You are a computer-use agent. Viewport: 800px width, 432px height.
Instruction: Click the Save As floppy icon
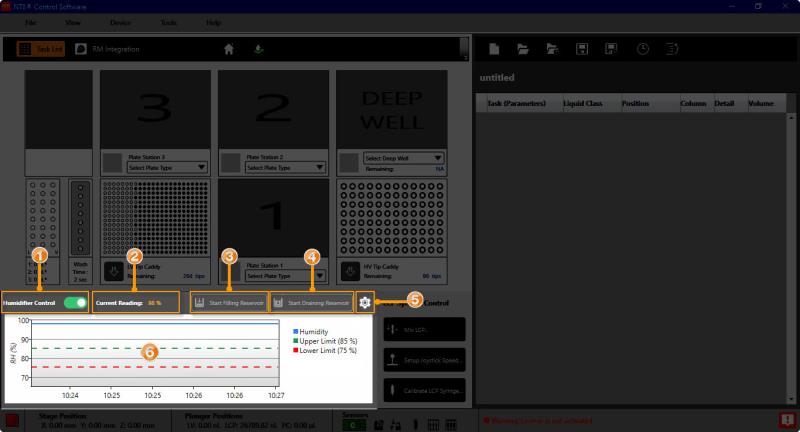[x=611, y=49]
